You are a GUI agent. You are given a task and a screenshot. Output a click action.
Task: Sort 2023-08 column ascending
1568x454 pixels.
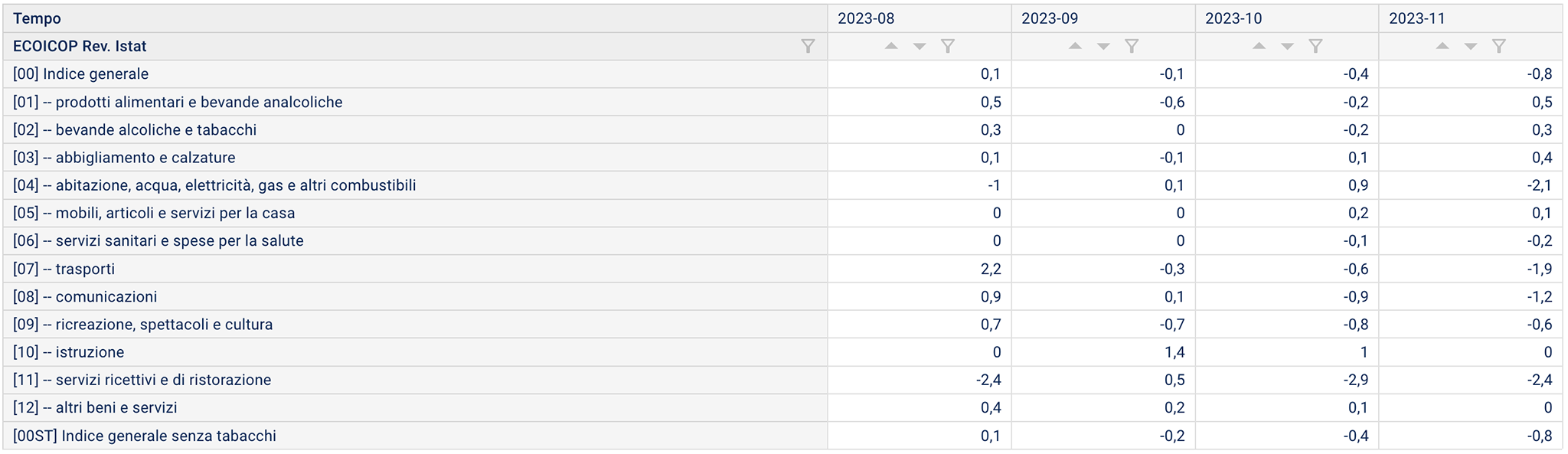(891, 46)
